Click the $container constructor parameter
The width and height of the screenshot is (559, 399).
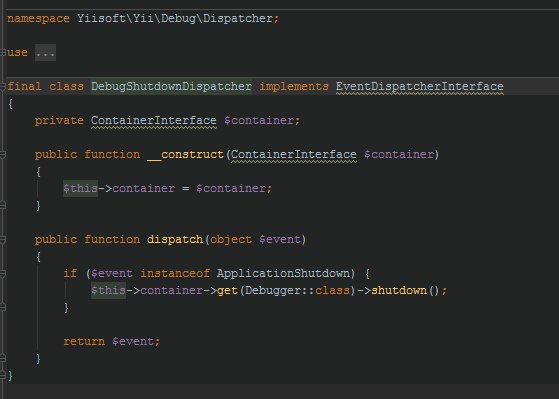[399, 154]
